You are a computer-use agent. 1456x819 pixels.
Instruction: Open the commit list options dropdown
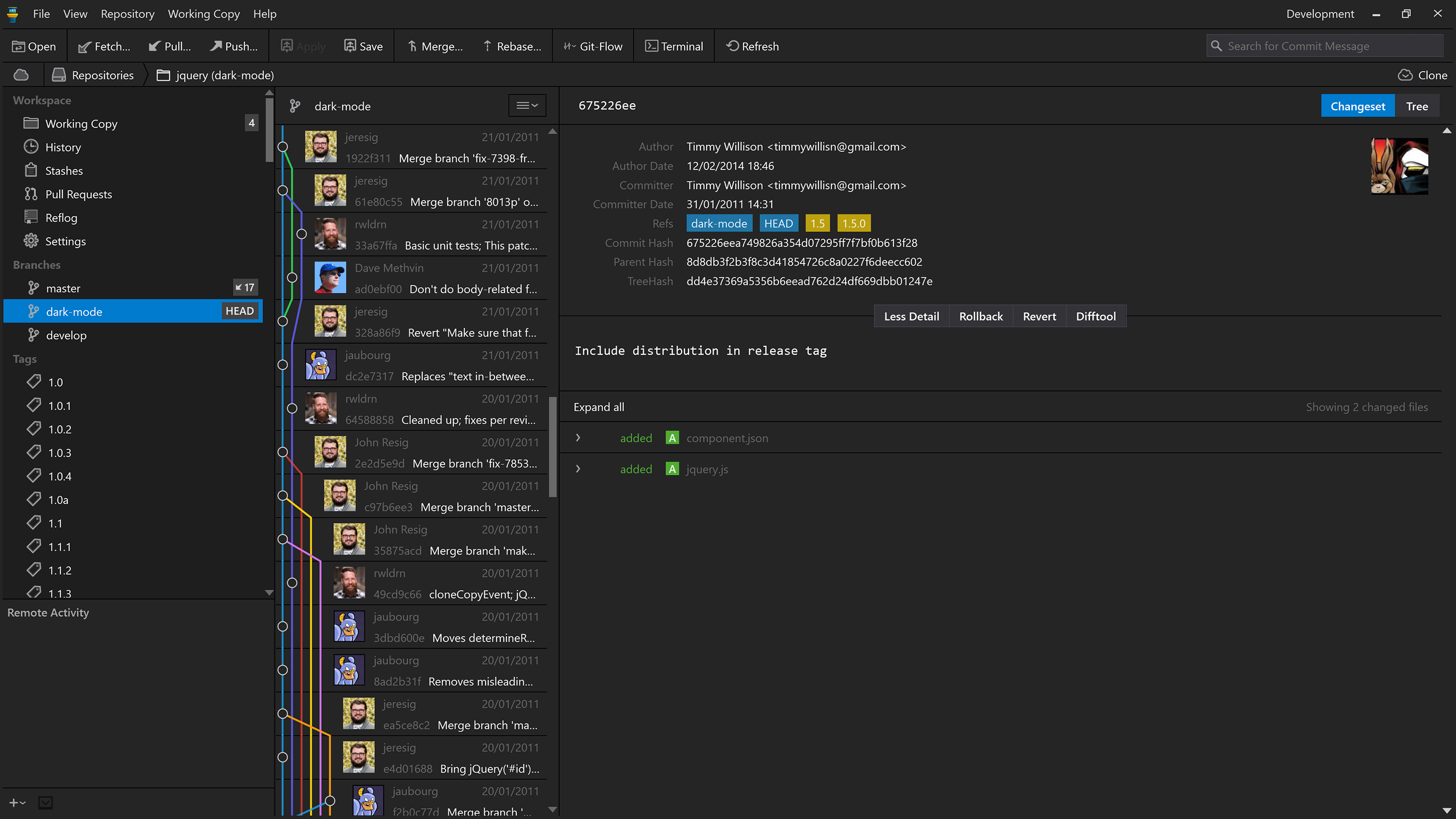[527, 106]
